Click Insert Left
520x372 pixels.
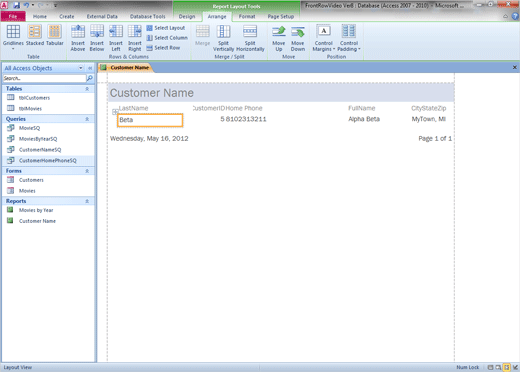click(x=116, y=38)
